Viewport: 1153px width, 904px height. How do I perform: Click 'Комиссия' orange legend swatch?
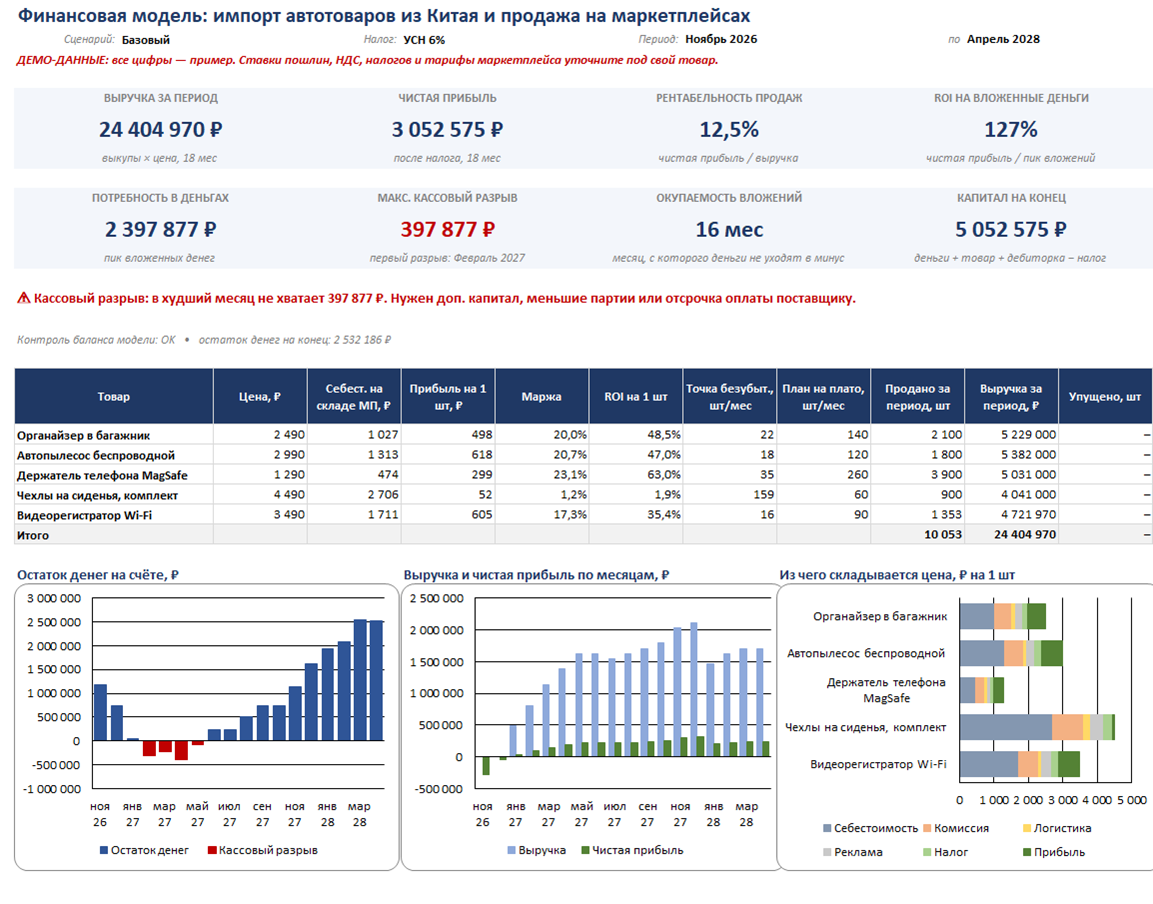click(927, 828)
